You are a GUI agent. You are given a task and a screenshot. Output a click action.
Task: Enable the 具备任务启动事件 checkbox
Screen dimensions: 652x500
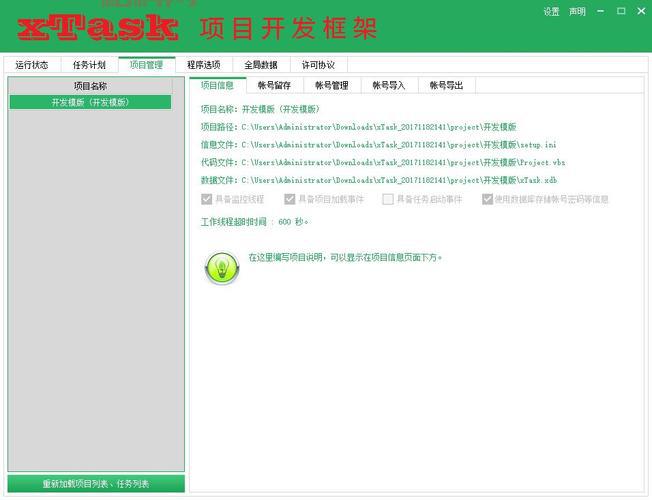(388, 199)
